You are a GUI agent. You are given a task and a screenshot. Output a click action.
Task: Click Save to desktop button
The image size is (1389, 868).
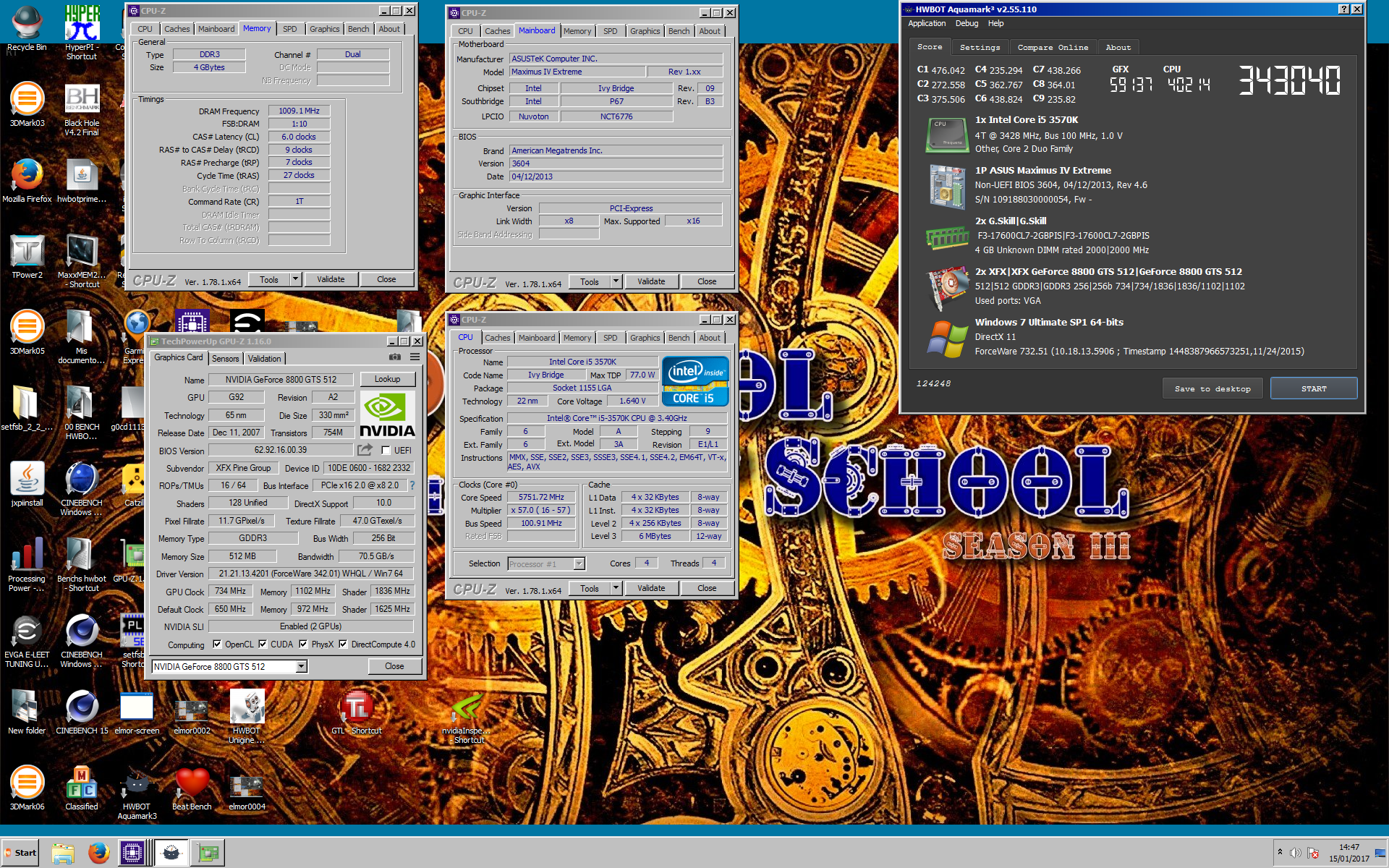click(1212, 388)
